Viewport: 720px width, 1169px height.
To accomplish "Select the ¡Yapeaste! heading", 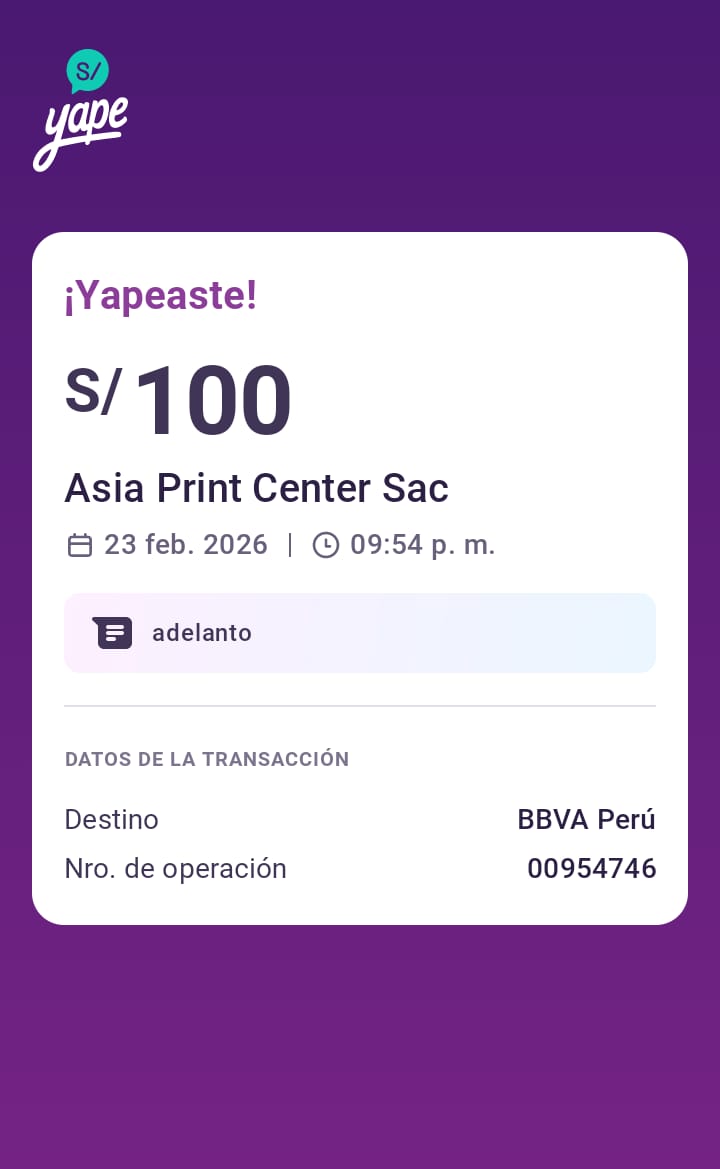I will [161, 295].
